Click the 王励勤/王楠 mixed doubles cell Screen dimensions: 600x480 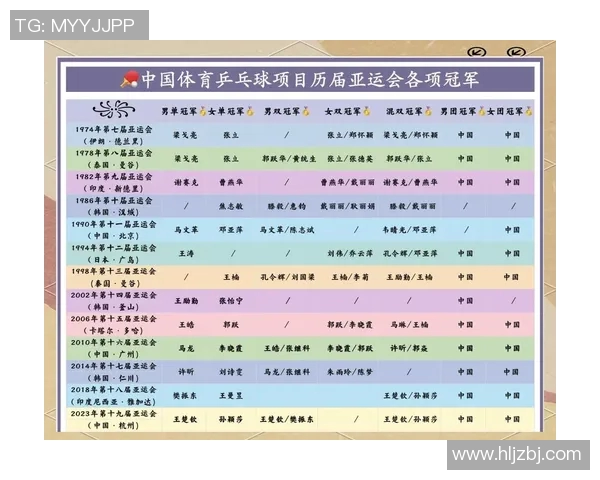(409, 277)
